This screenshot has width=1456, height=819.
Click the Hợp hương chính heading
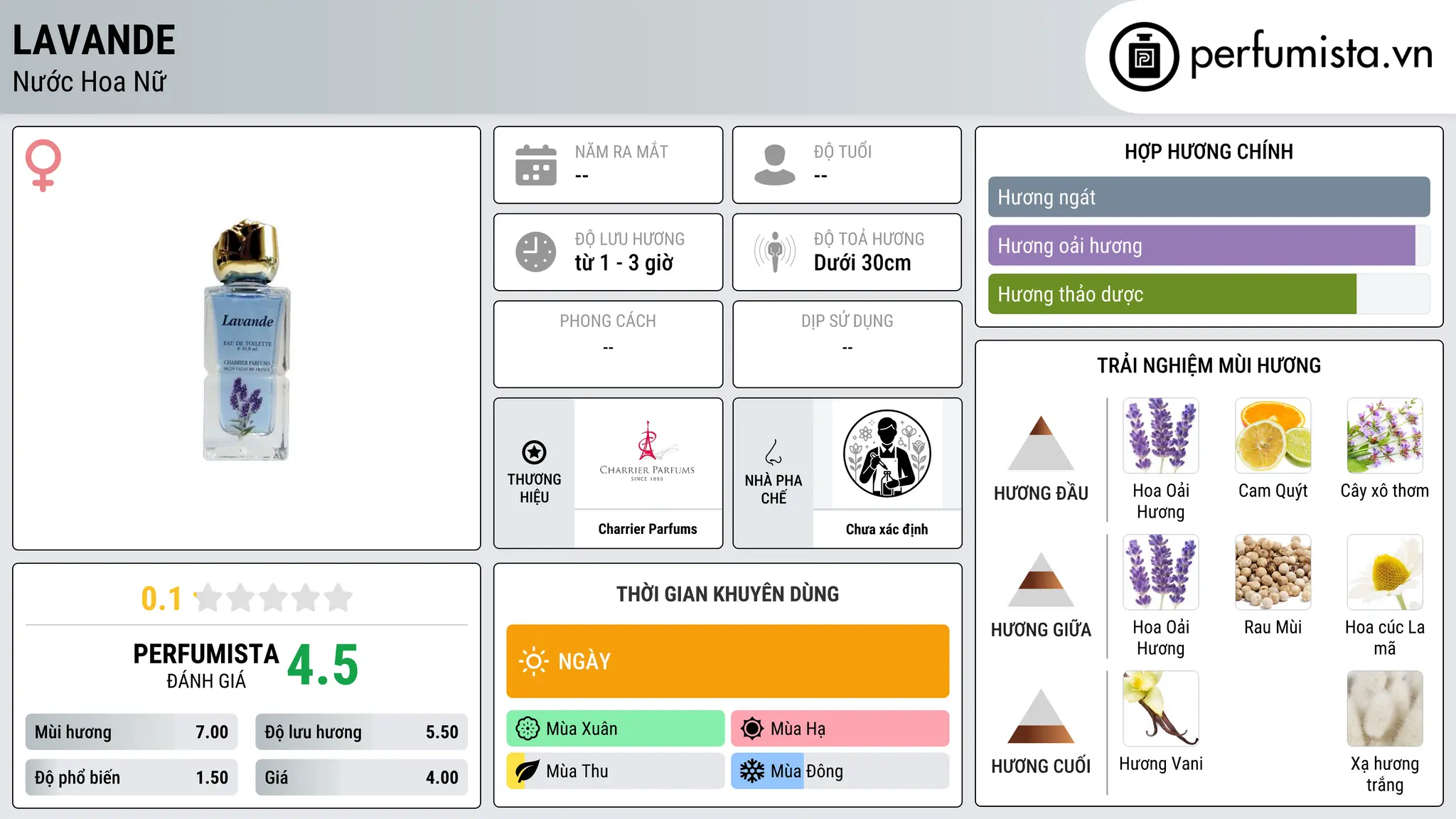[1209, 151]
